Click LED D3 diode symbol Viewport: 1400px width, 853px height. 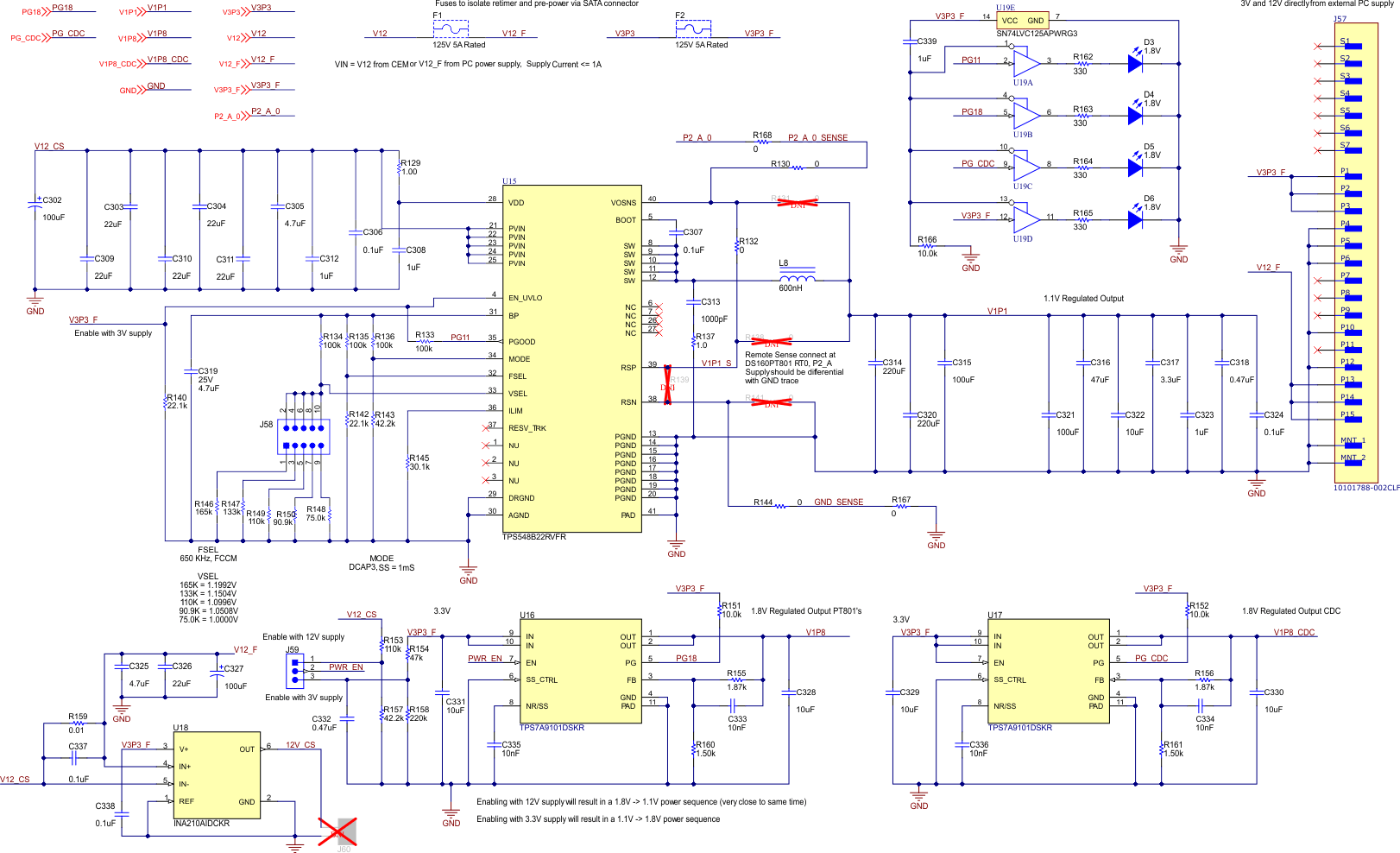(x=1136, y=63)
